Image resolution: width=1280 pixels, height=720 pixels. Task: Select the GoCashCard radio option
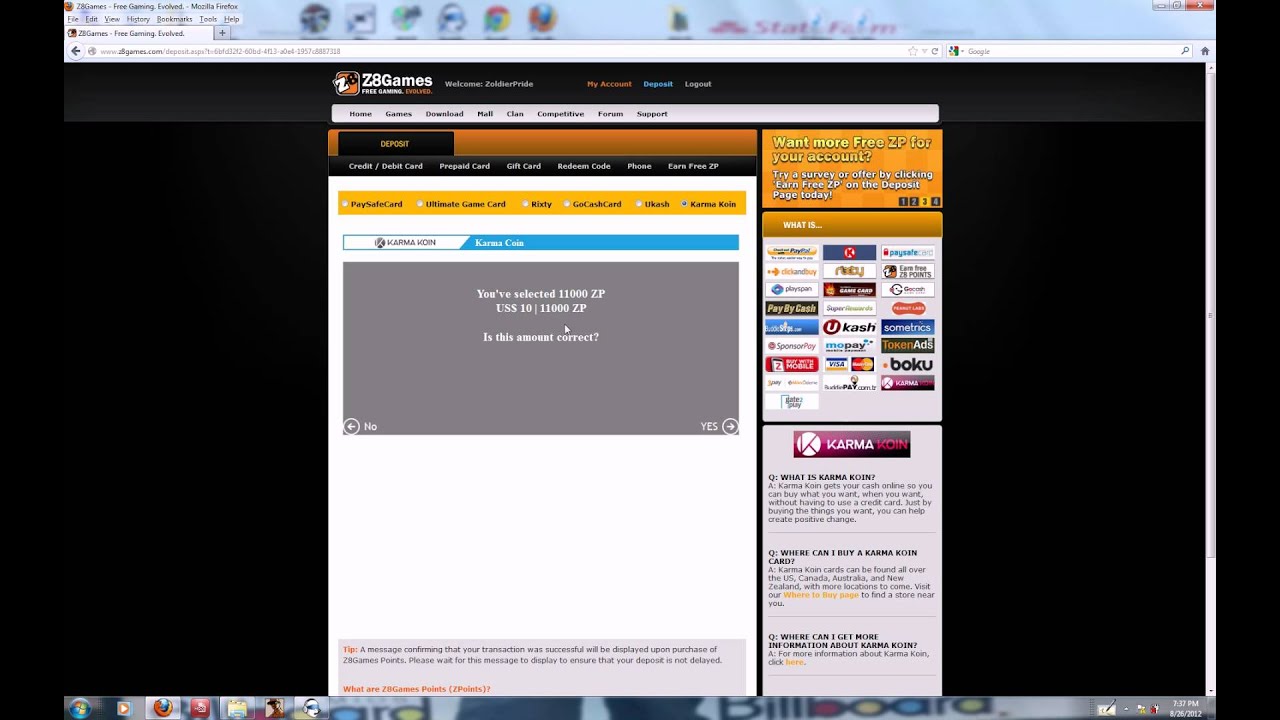pyautogui.click(x=567, y=204)
